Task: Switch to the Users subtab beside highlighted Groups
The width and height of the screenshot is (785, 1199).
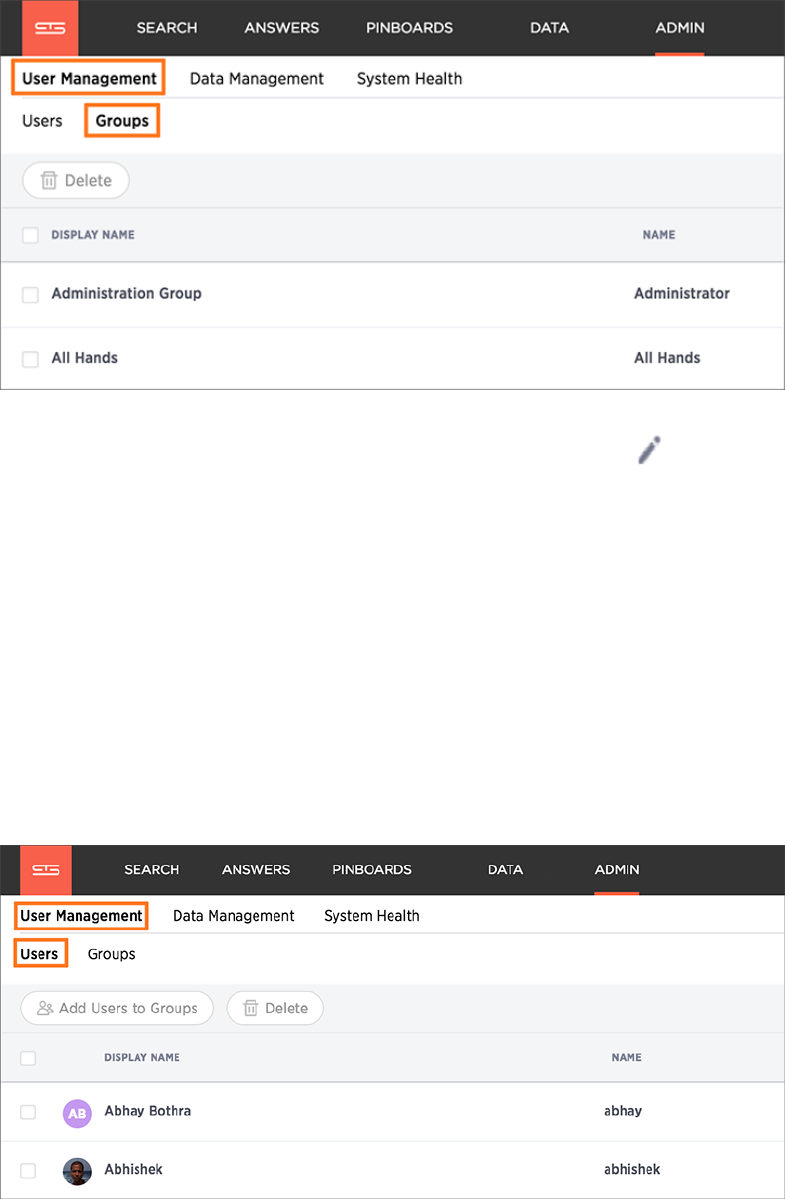Action: click(x=42, y=121)
